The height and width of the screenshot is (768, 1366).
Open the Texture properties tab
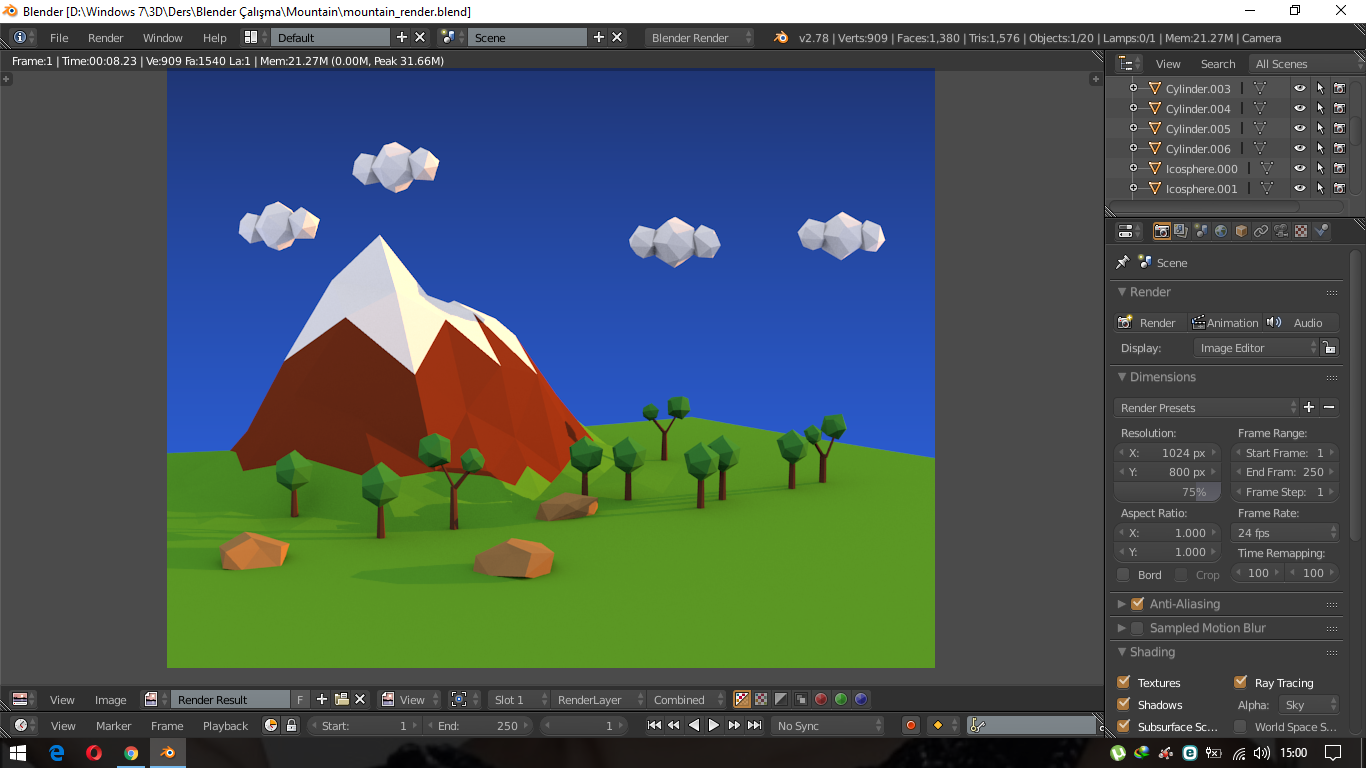coord(1300,231)
